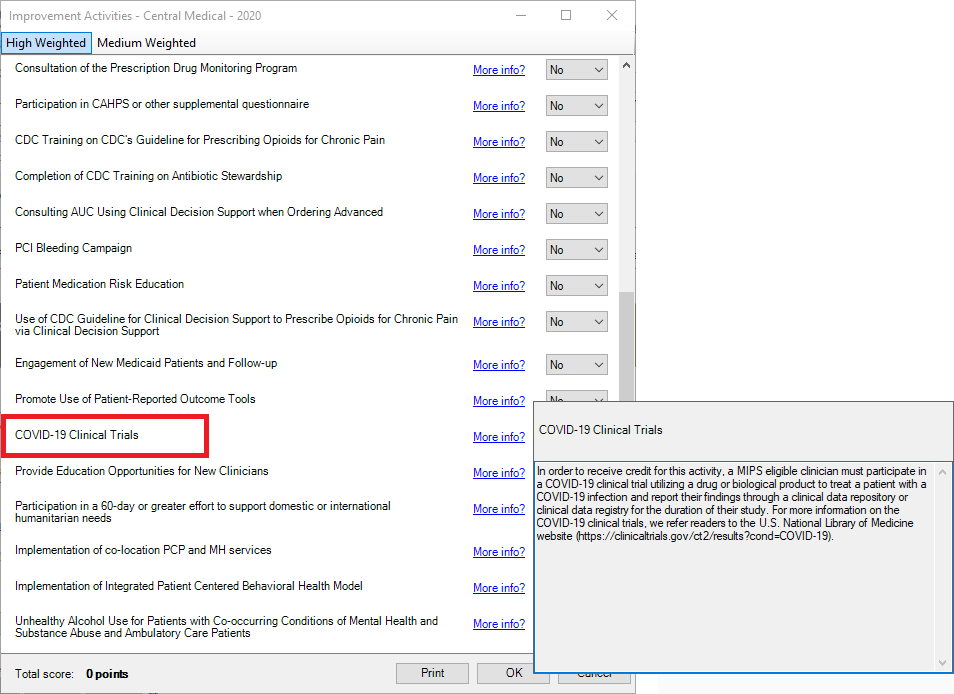Select the COVID-19 Clinical Trials activity label

tap(77, 435)
